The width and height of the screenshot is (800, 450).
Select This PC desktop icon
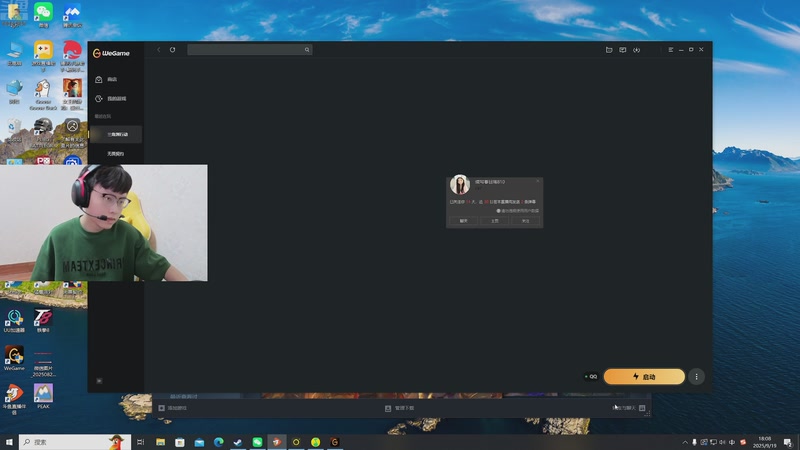(x=14, y=54)
